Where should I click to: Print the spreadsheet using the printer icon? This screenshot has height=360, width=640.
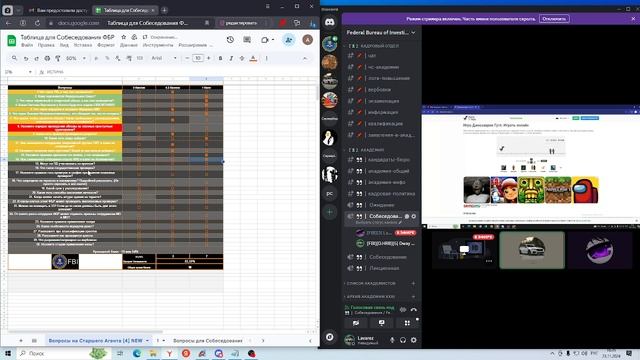coord(47,58)
